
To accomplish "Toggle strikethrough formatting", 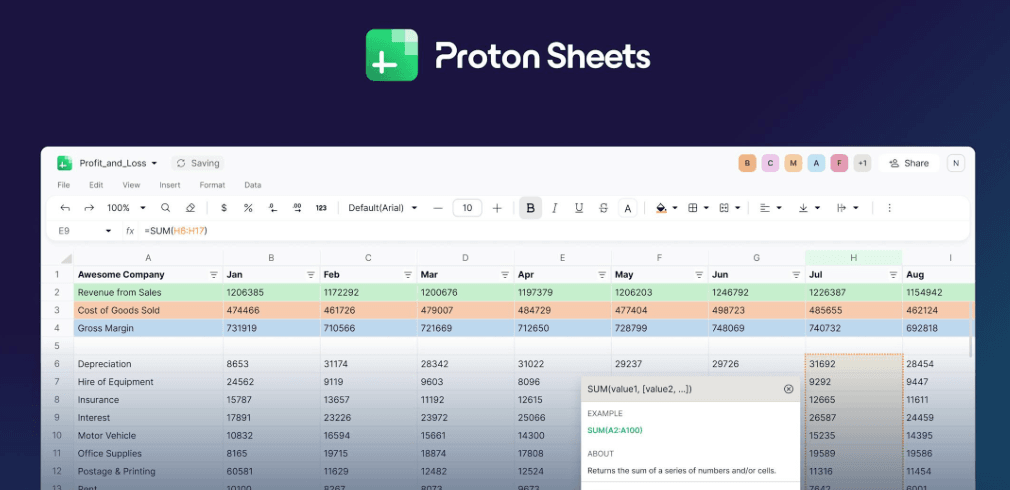I will (x=604, y=208).
